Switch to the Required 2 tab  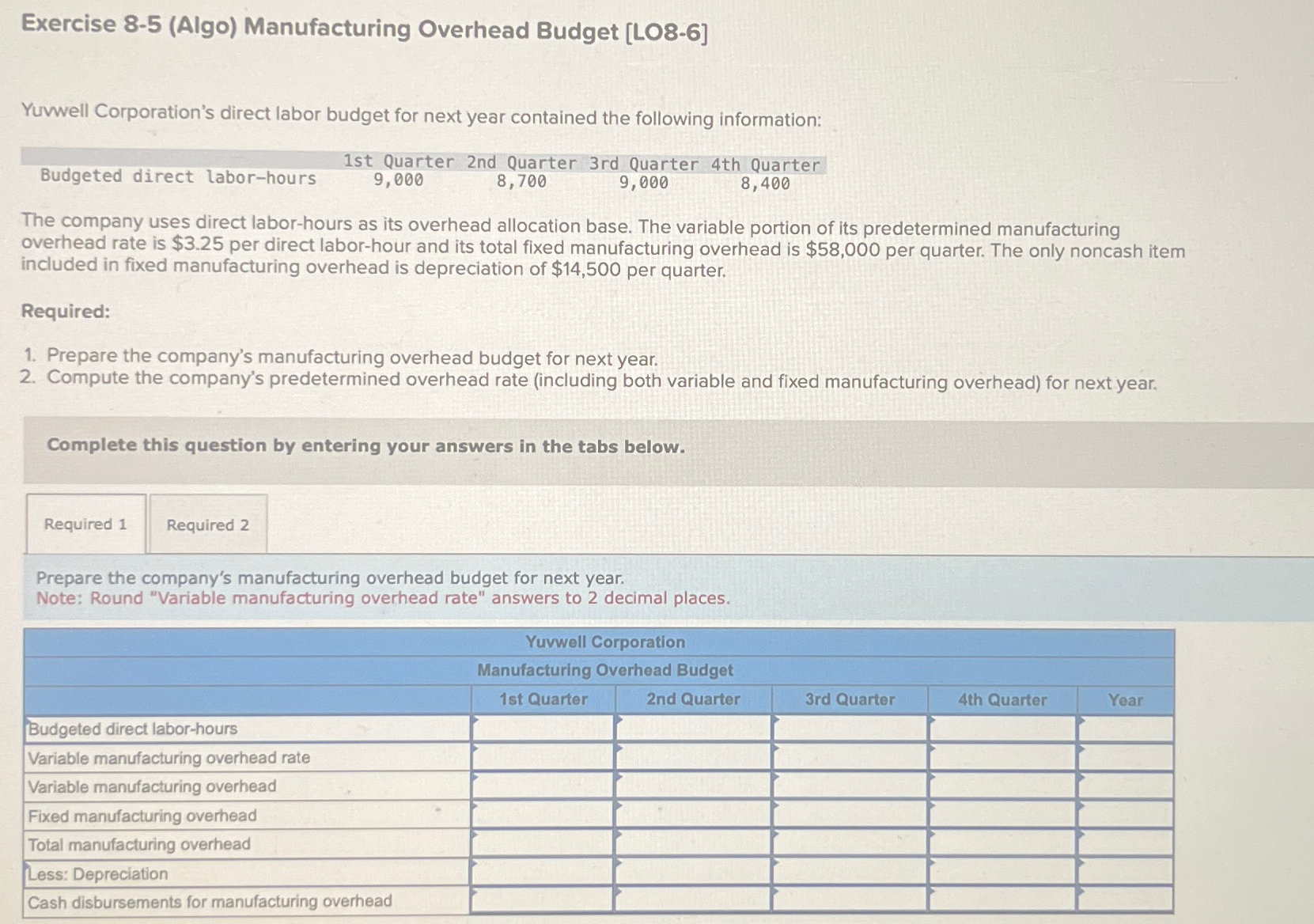point(208,524)
